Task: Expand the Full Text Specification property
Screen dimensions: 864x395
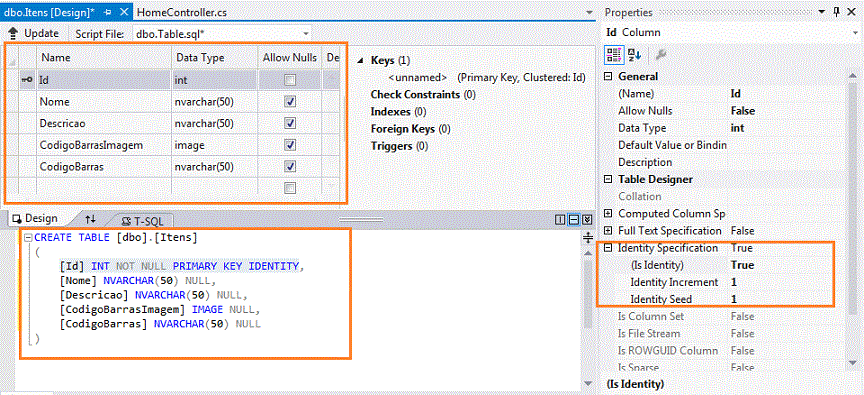Action: [x=609, y=231]
